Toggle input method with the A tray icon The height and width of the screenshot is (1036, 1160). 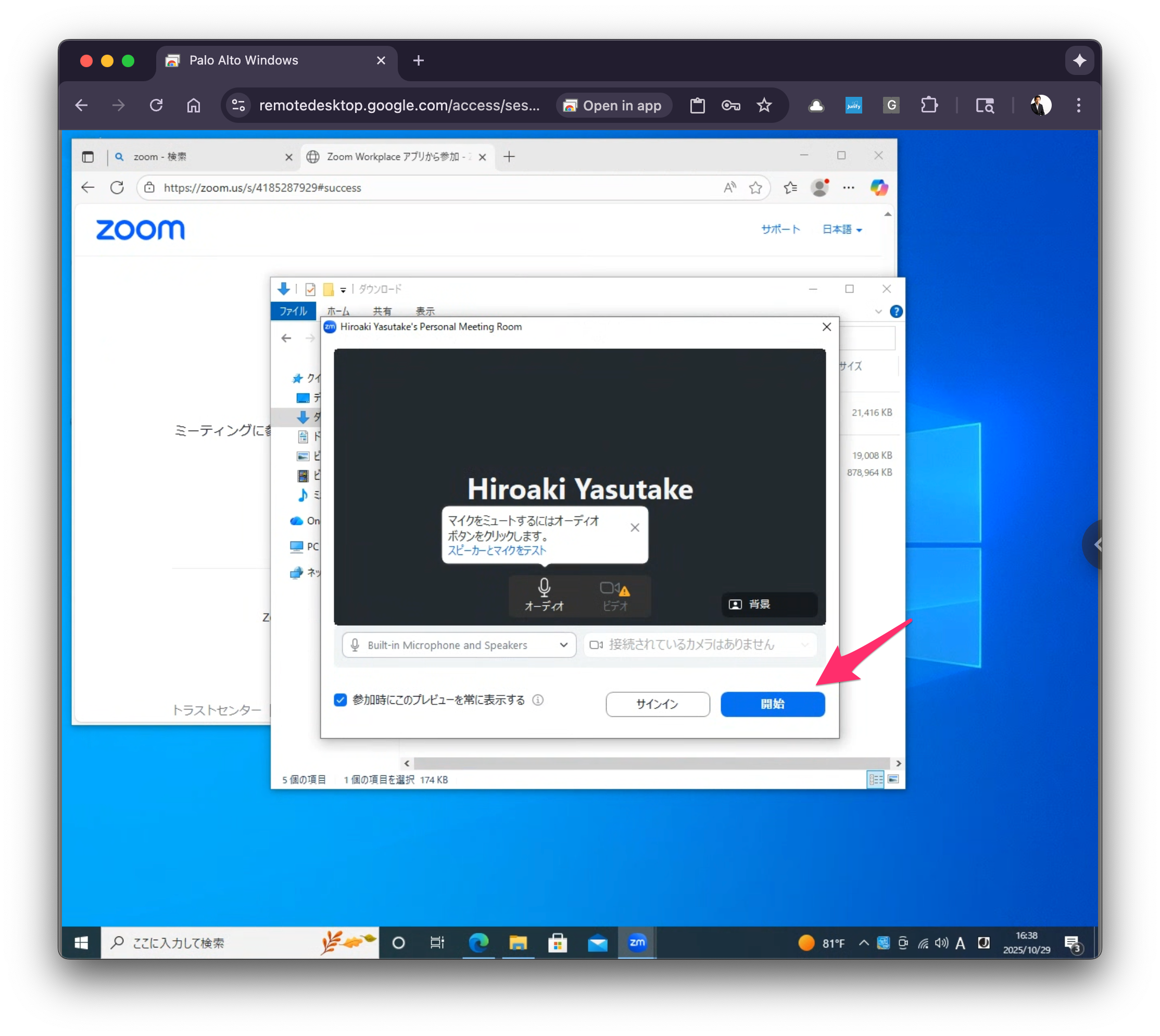960,943
